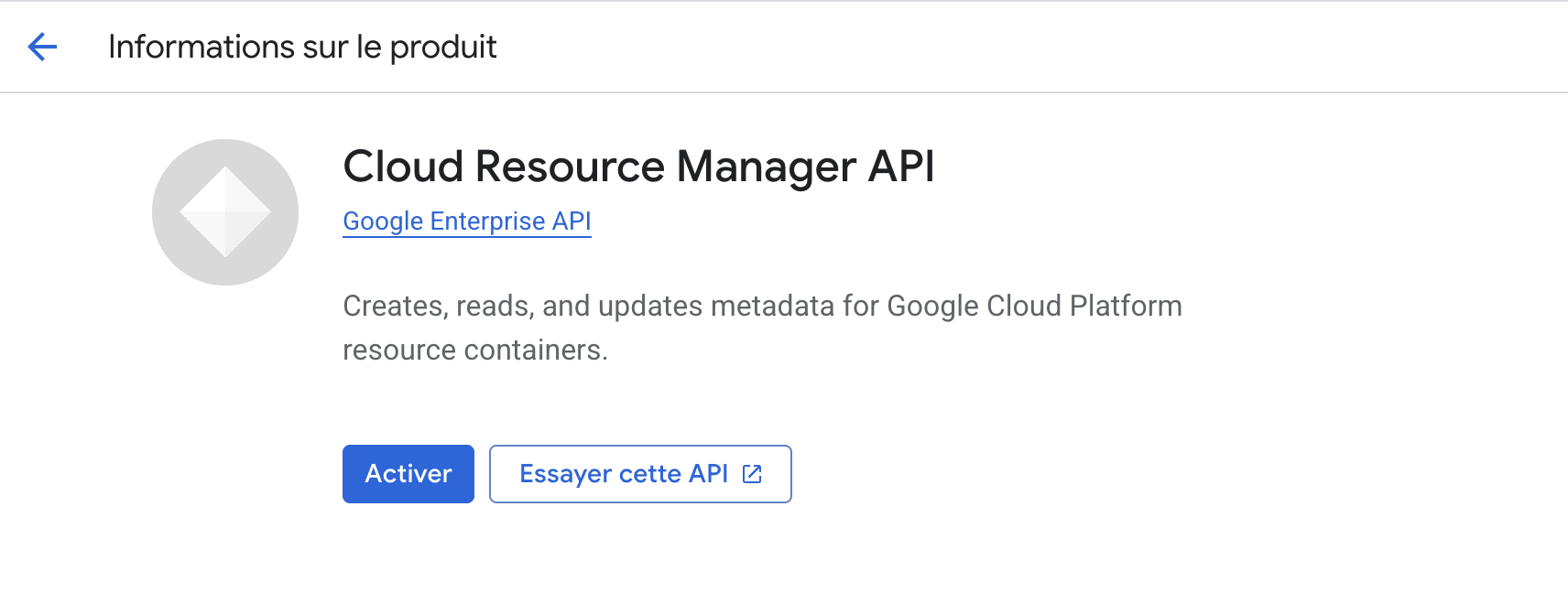This screenshot has width=1568, height=593.
Task: Click the word 'Informations' in the header bar
Action: (201, 47)
